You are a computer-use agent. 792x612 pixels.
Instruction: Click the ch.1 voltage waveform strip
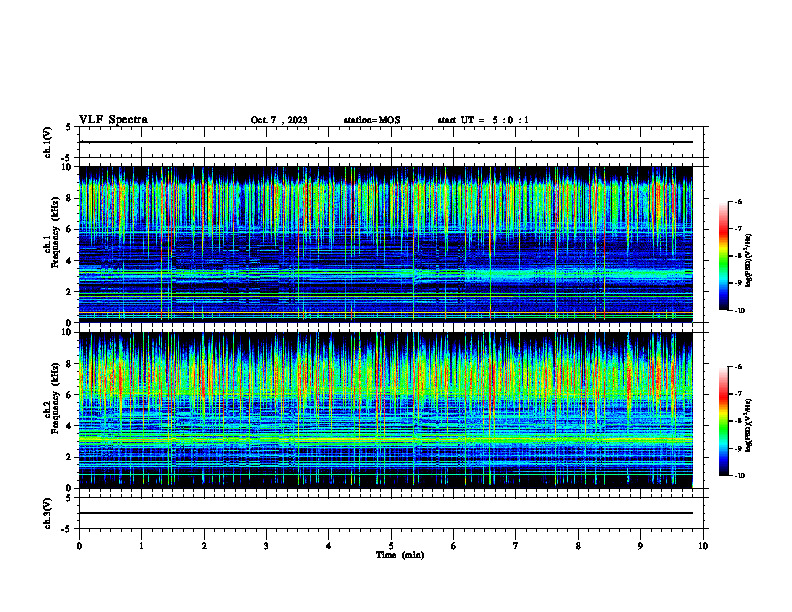point(391,142)
